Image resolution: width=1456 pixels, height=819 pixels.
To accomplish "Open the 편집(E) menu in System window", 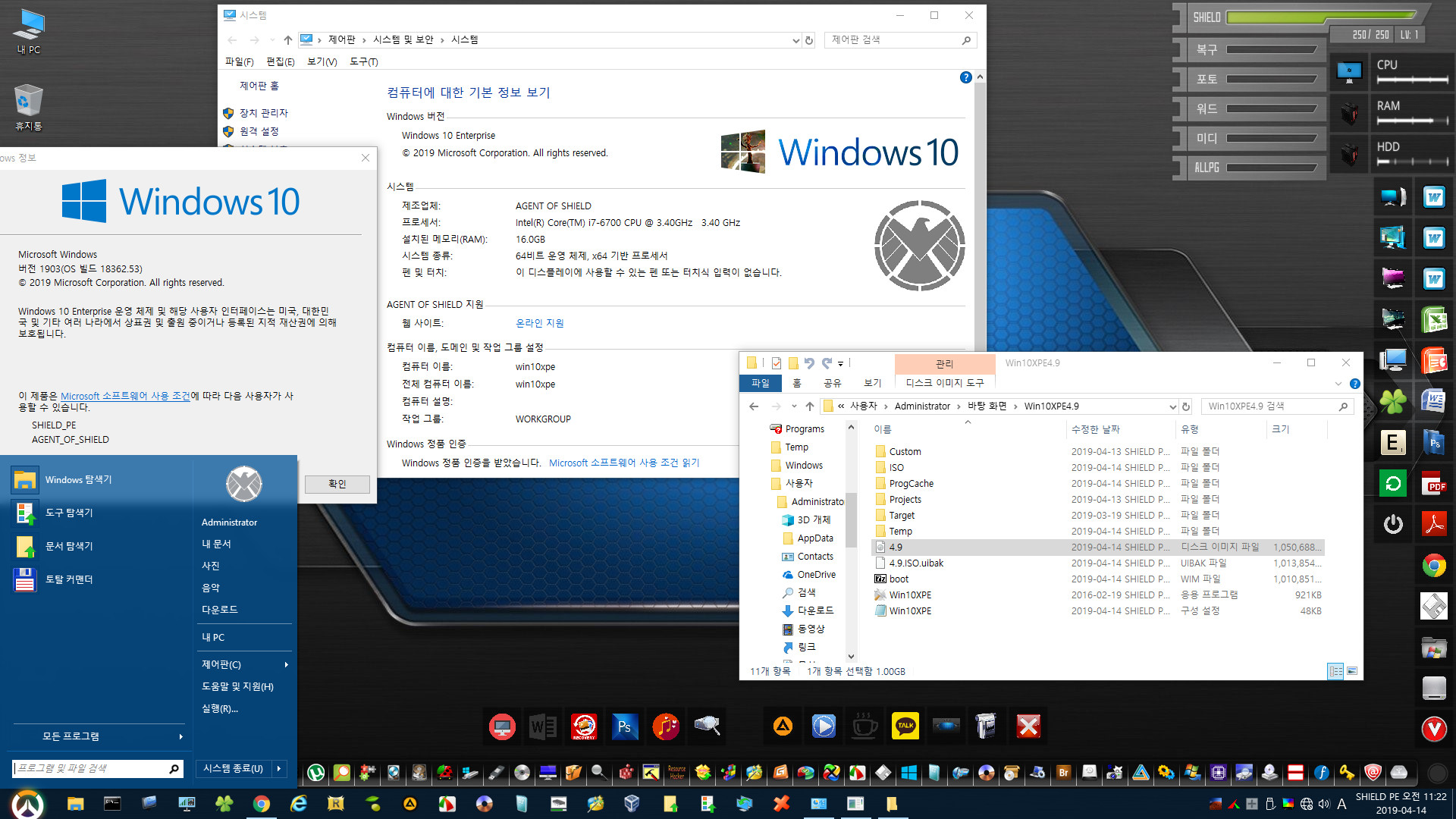I will 280,61.
